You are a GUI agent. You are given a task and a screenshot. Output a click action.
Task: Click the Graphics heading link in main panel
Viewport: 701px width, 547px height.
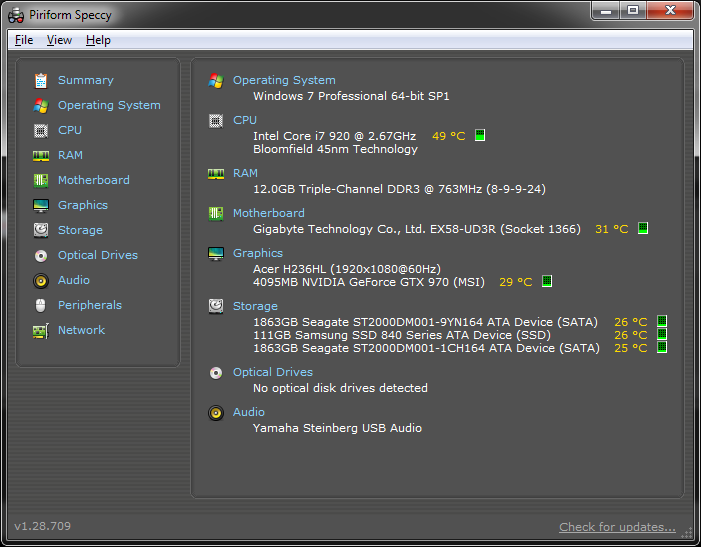(x=258, y=253)
